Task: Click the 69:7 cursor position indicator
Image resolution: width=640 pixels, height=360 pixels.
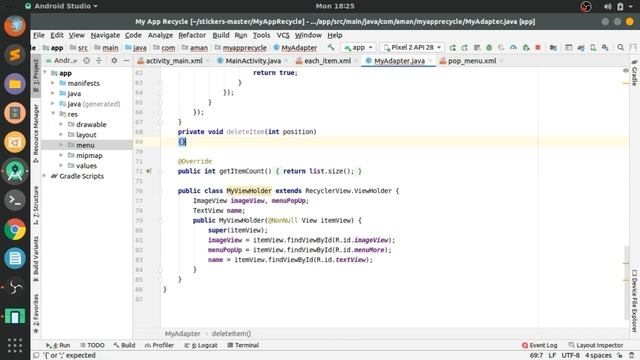Action: 536,356
